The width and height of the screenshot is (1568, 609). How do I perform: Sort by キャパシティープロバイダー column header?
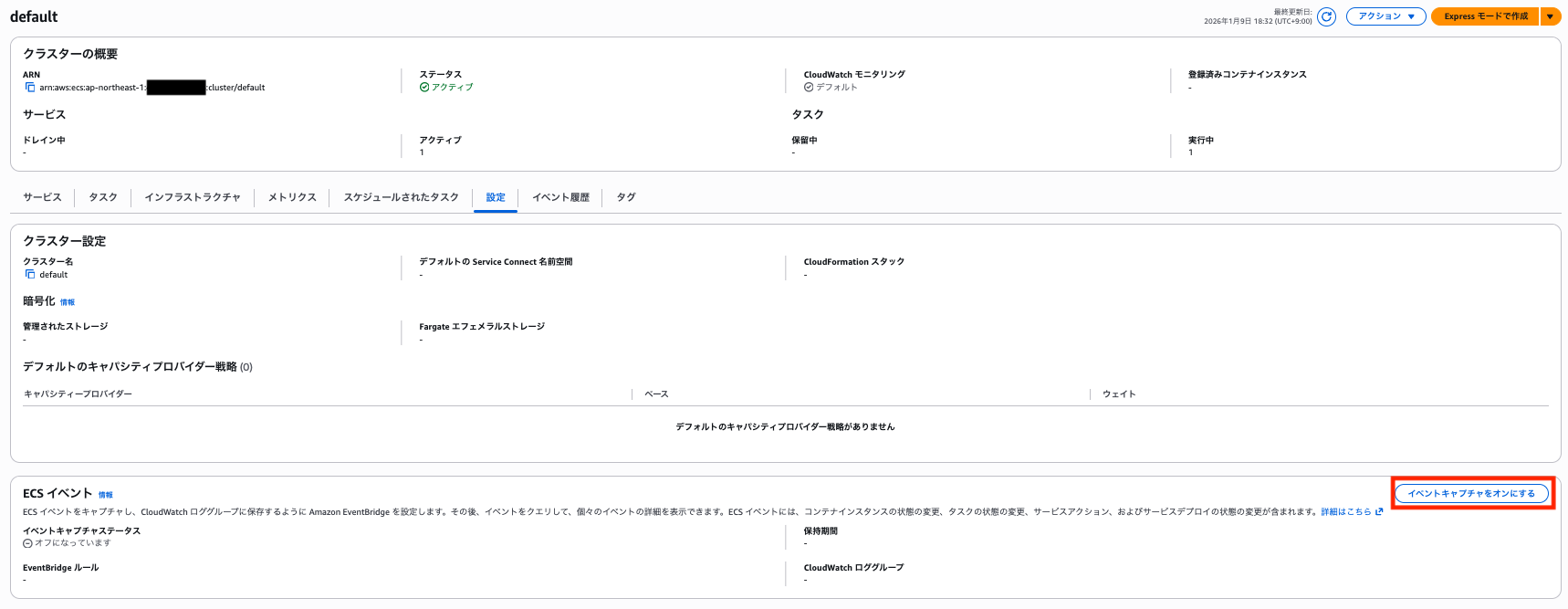click(x=78, y=394)
